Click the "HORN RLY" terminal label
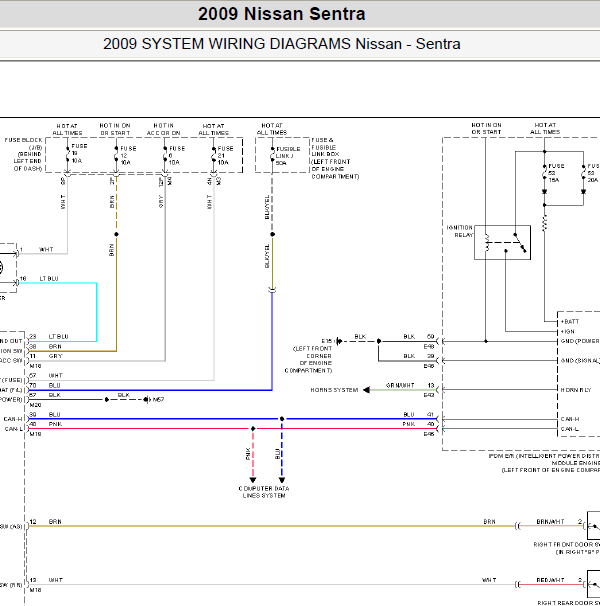 [576, 390]
